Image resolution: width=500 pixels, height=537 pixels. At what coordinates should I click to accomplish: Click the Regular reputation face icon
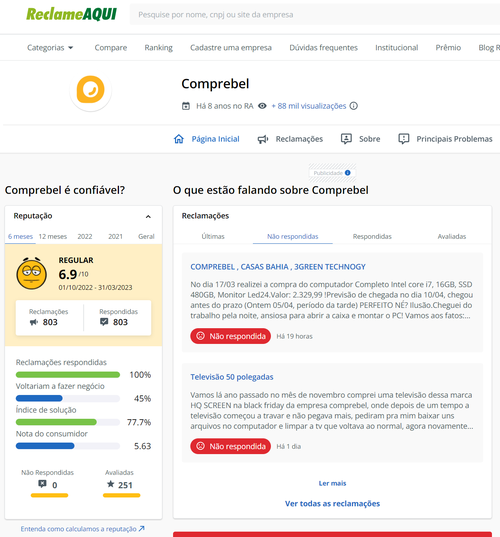point(32,273)
